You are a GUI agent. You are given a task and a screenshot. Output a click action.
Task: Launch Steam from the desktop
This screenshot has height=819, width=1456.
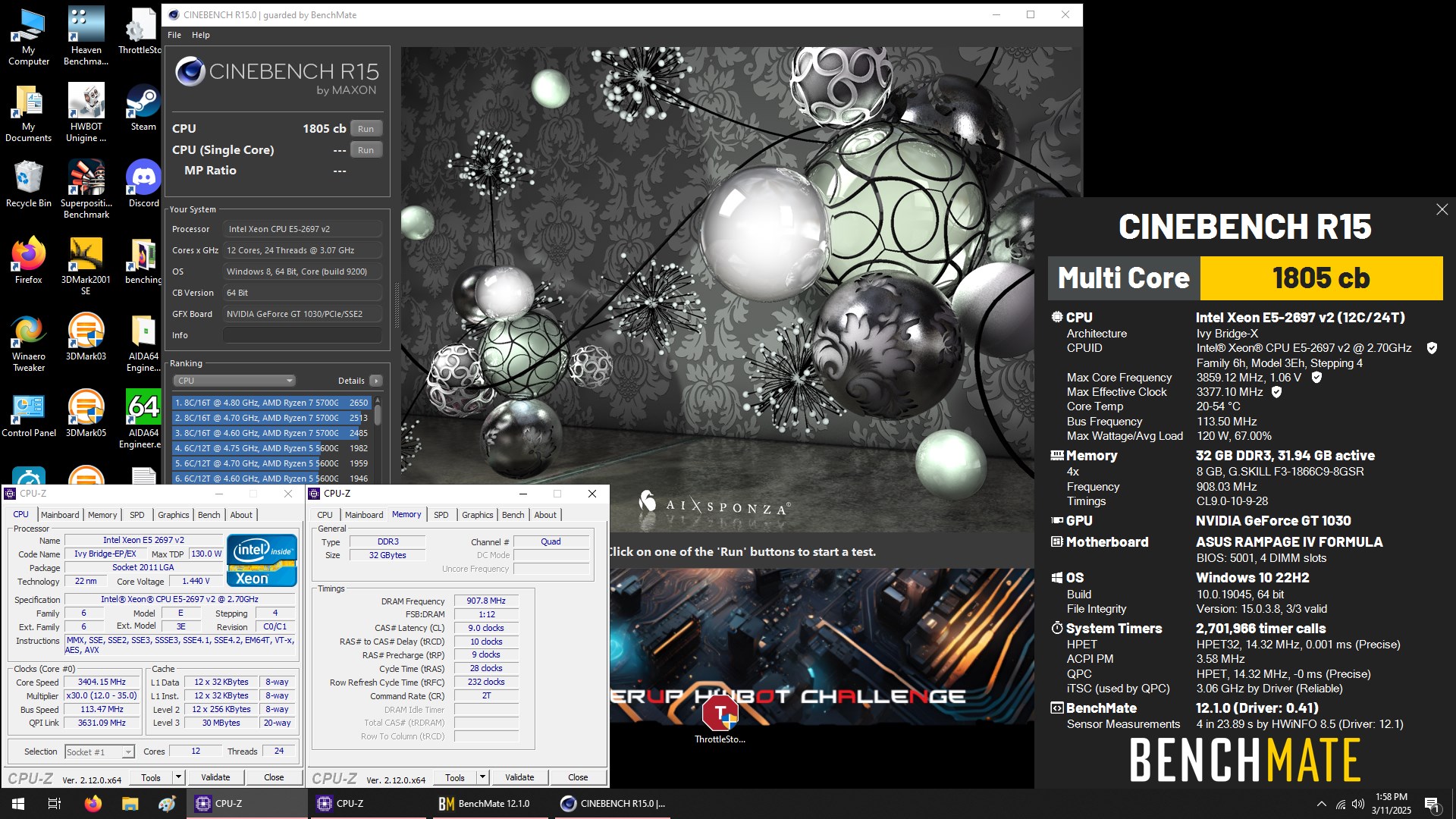[x=143, y=108]
